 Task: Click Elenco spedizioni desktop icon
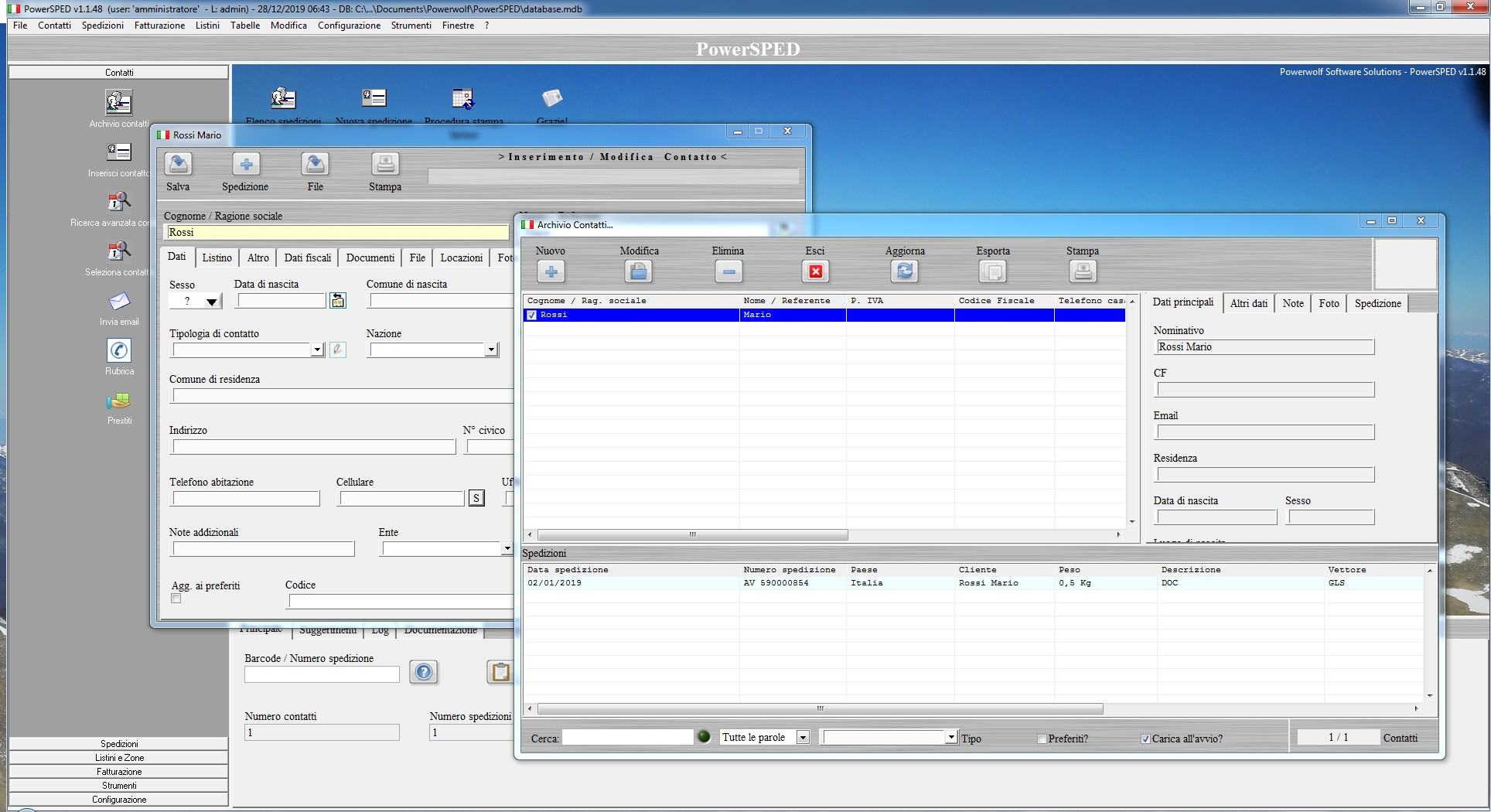click(283, 98)
